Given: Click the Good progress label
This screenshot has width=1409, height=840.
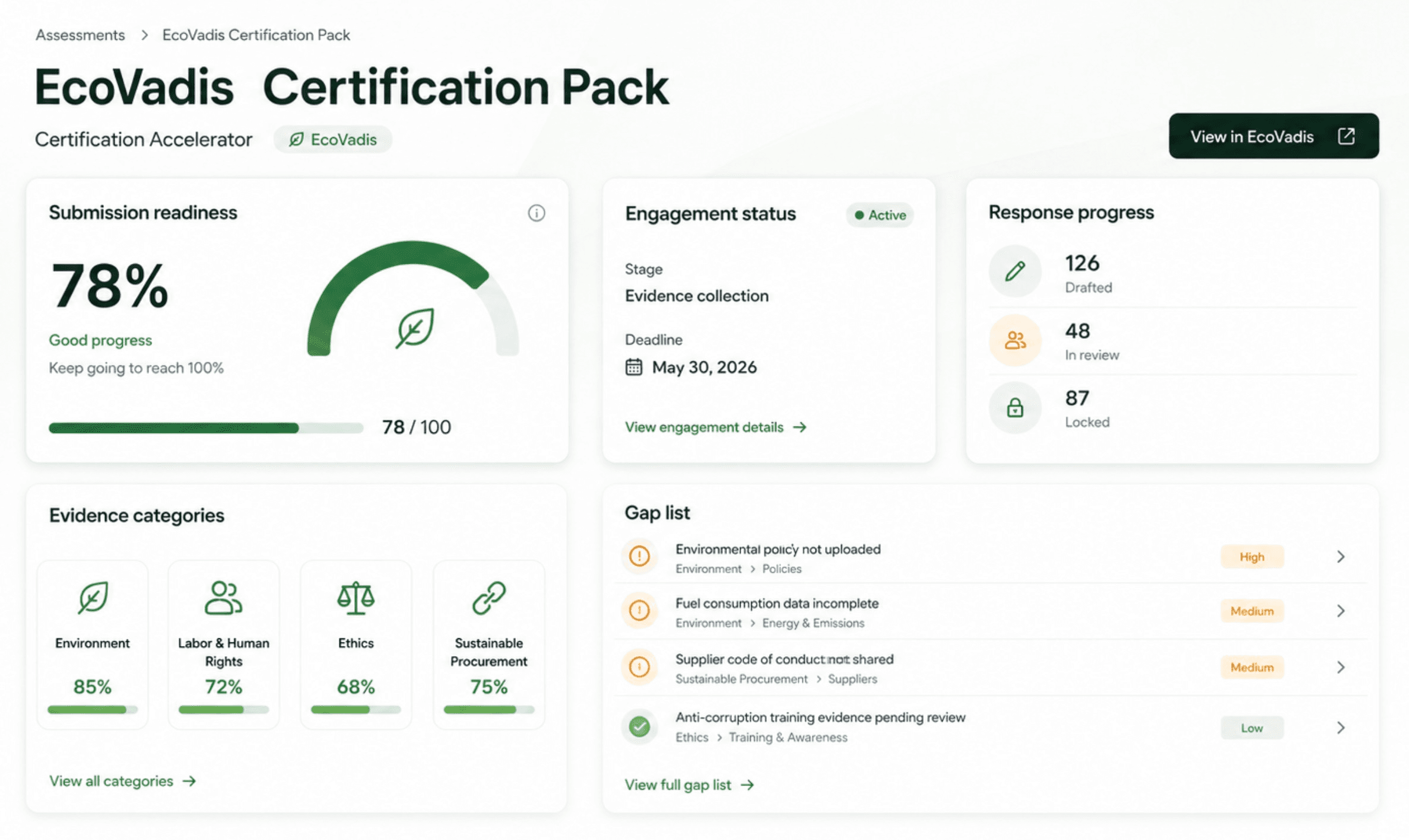Looking at the screenshot, I should tap(100, 340).
